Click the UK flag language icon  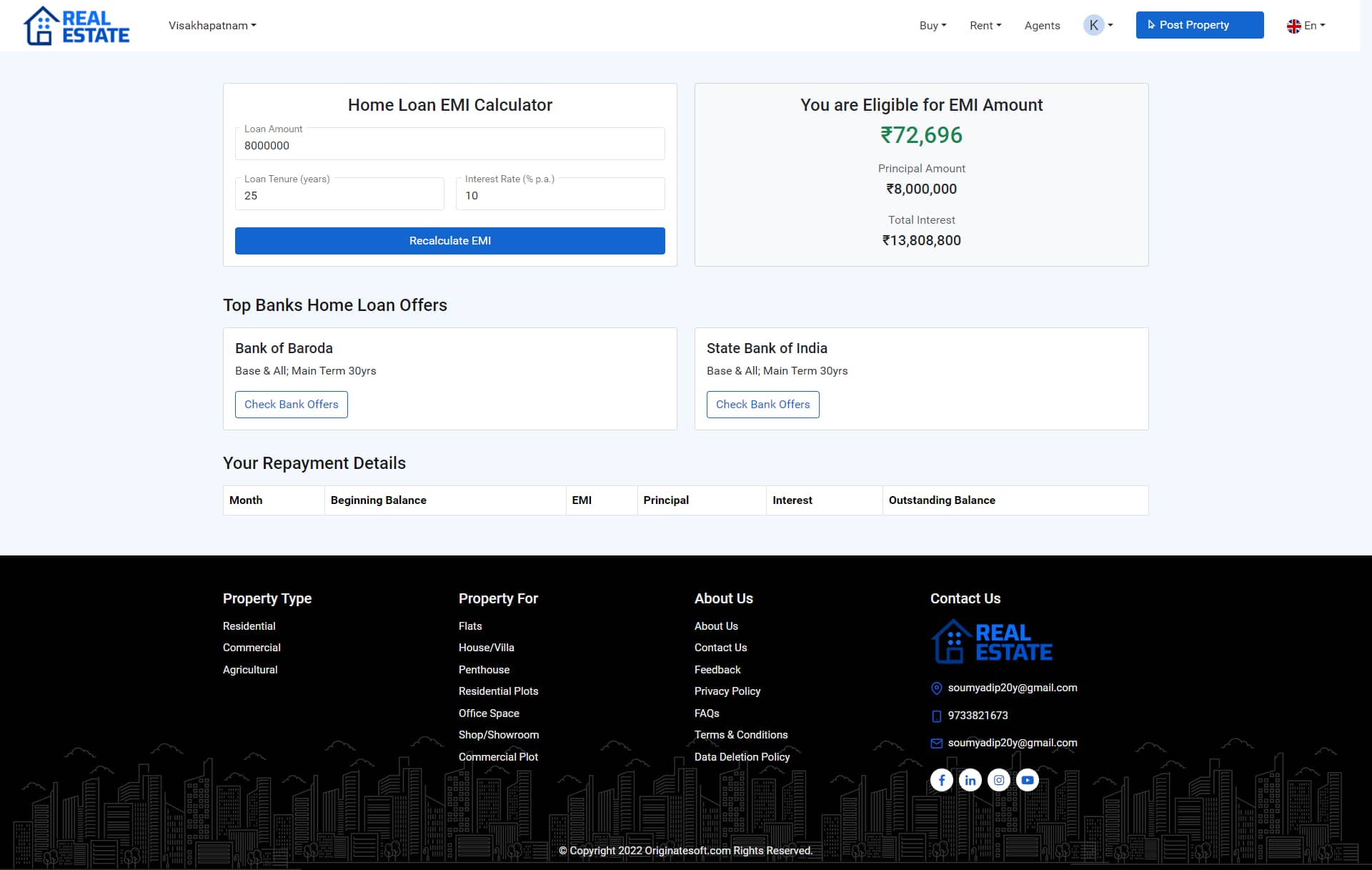click(1293, 26)
